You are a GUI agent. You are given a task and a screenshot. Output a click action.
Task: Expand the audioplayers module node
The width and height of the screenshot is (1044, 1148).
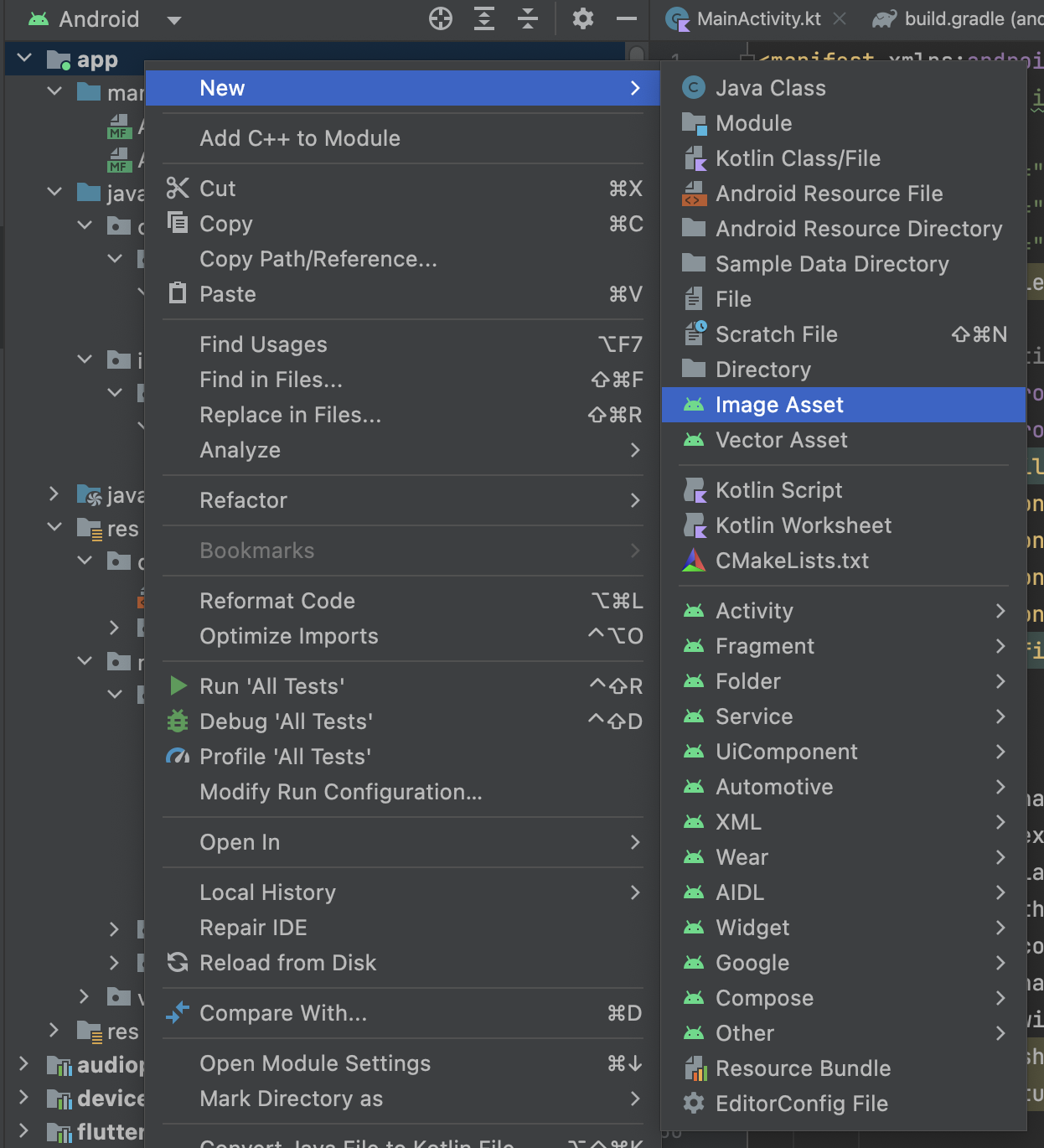tap(24, 1064)
